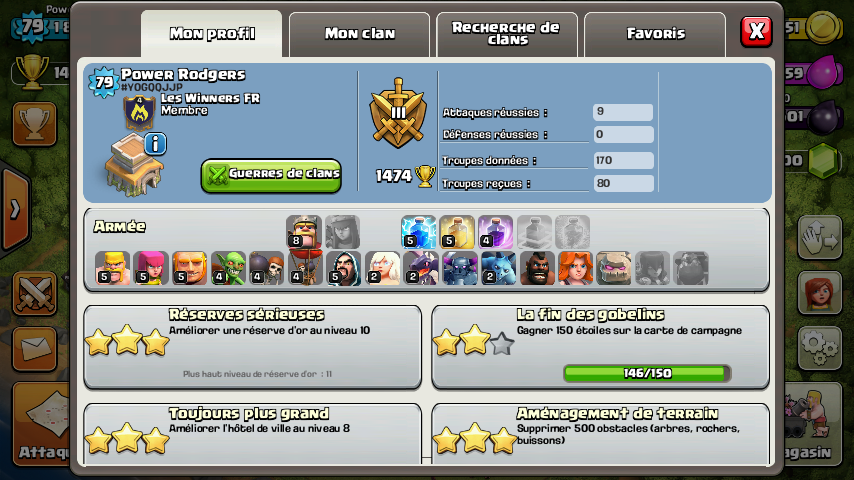Open the Recherche de clans tab
Screen dimensions: 854x480
pos(507,34)
